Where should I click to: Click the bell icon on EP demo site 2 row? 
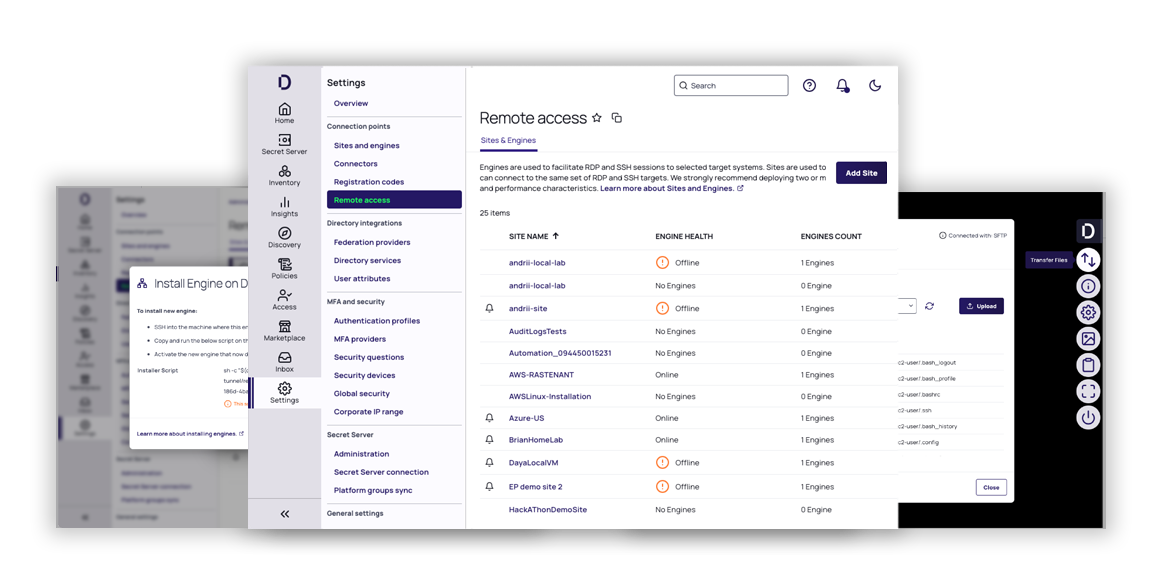(489, 486)
